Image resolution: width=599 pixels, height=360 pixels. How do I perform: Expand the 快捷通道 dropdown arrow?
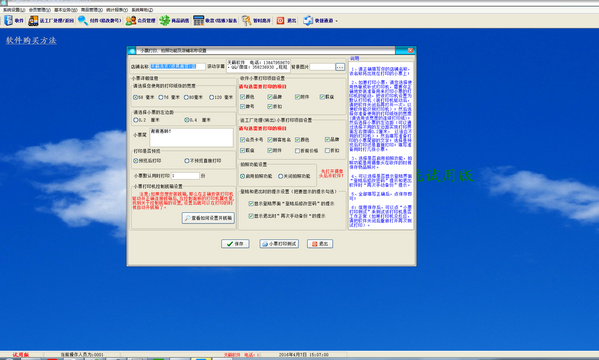coord(337,21)
